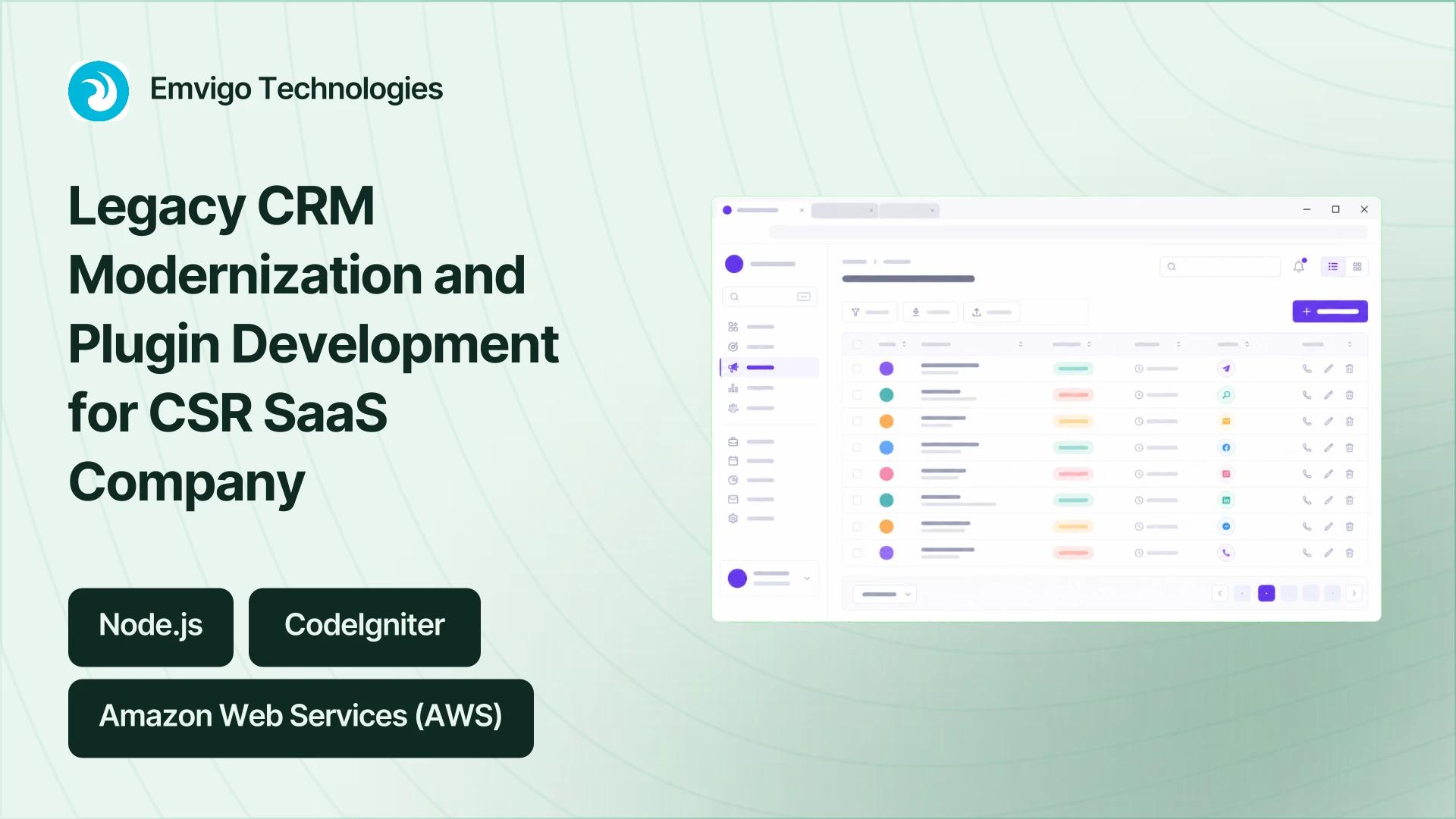1456x819 pixels.
Task: Call the contact in the Facebook row
Action: [x=1307, y=447]
